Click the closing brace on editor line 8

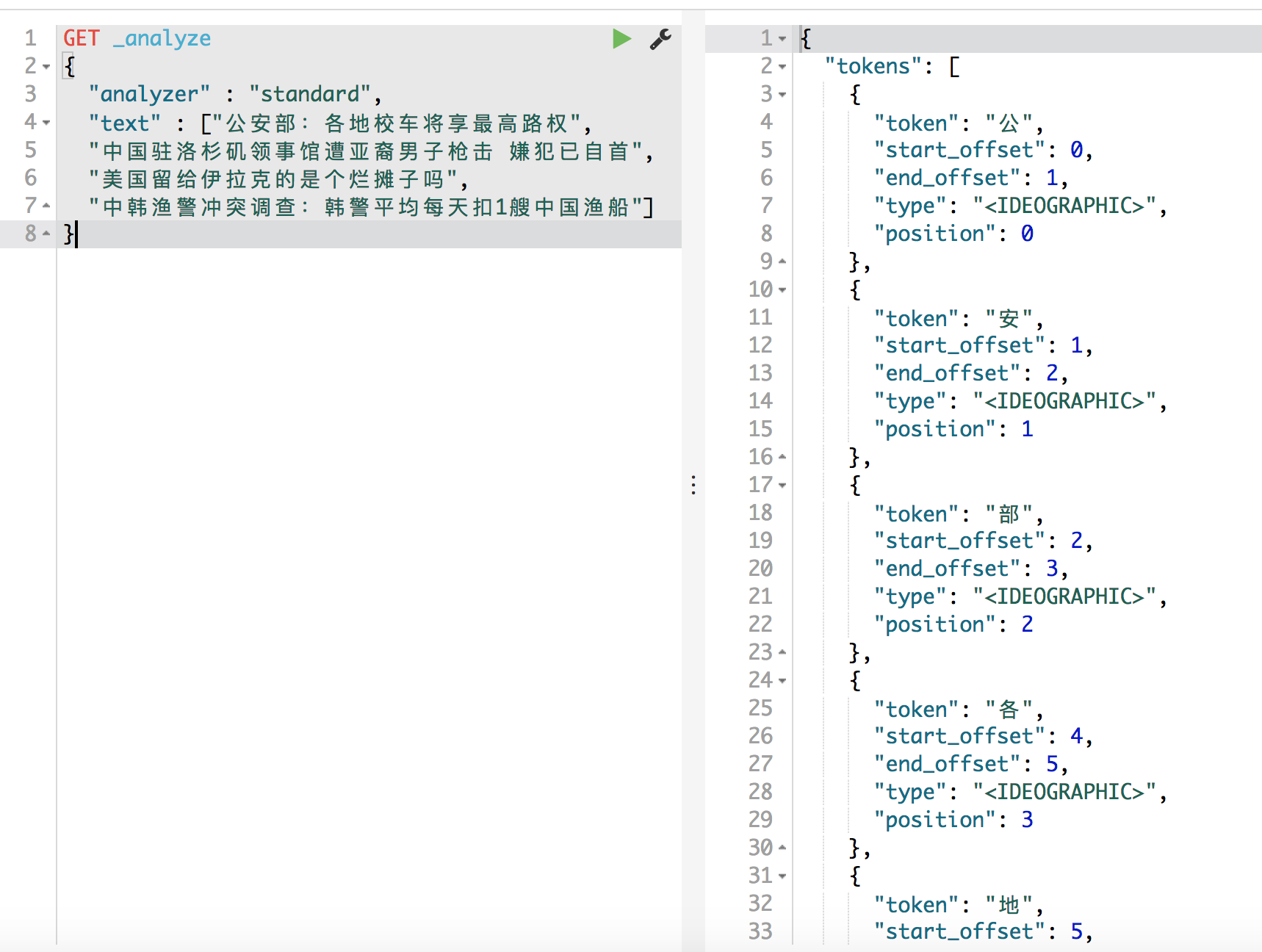click(69, 234)
